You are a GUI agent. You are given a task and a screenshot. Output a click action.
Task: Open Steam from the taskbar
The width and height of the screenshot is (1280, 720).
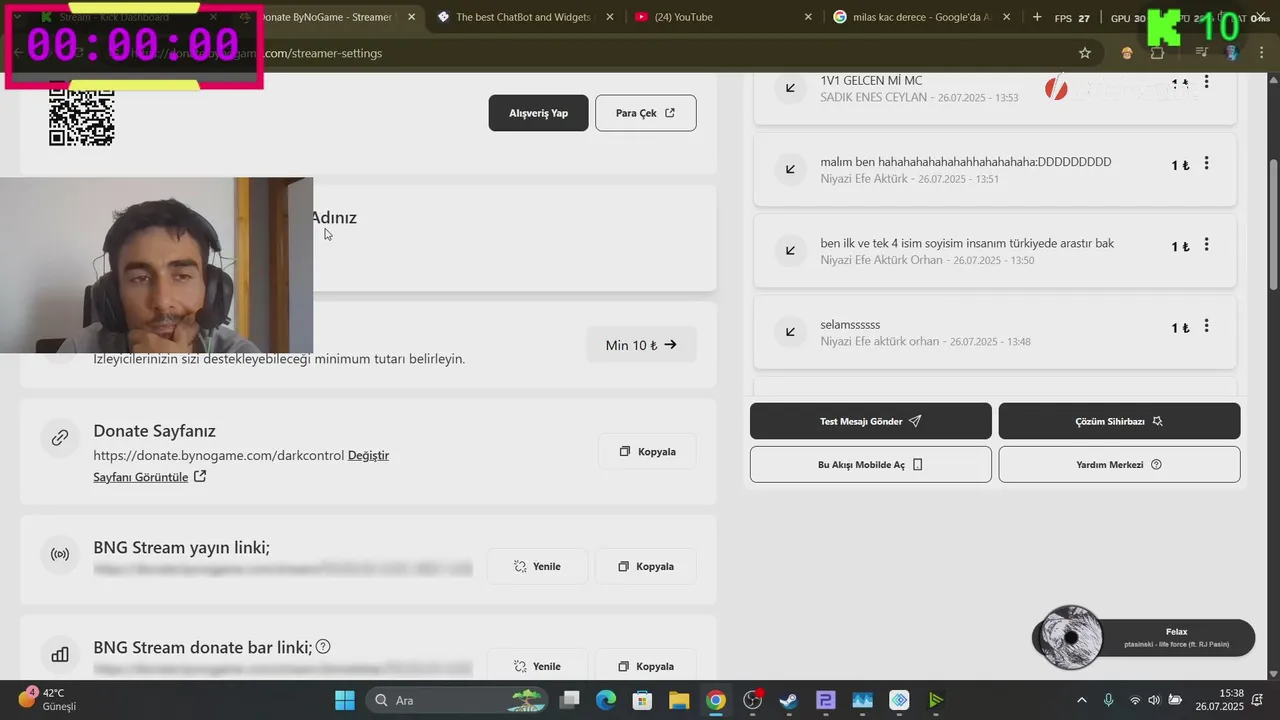click(x=789, y=700)
